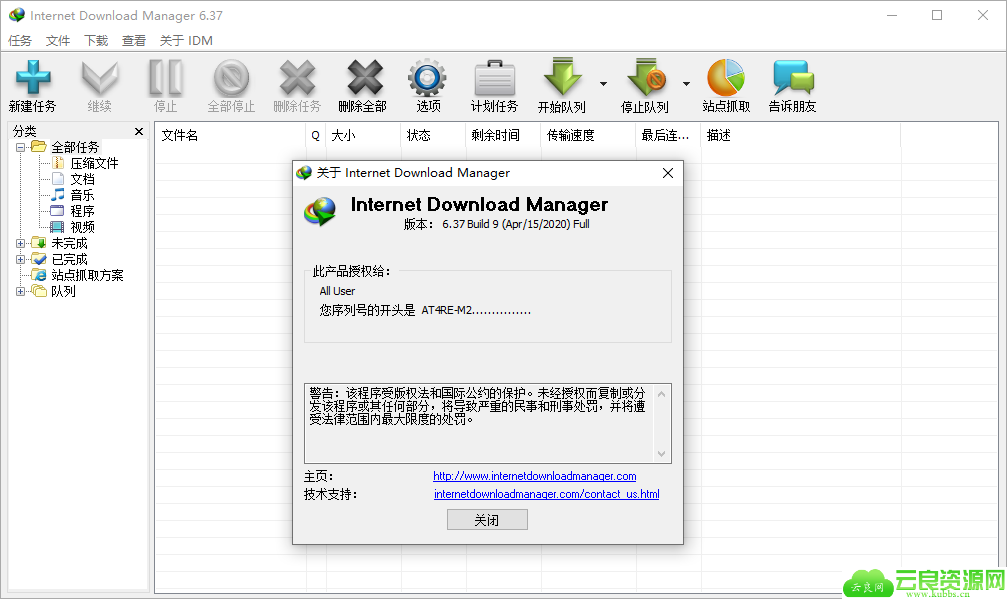Sort by 最后连... column header
The height and width of the screenshot is (599, 1007).
668,135
